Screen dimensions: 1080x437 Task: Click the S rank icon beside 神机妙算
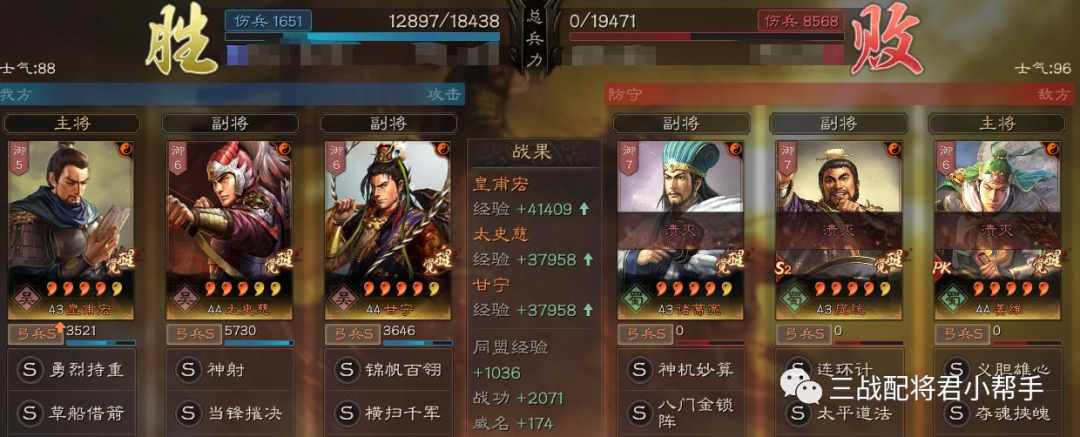640,370
